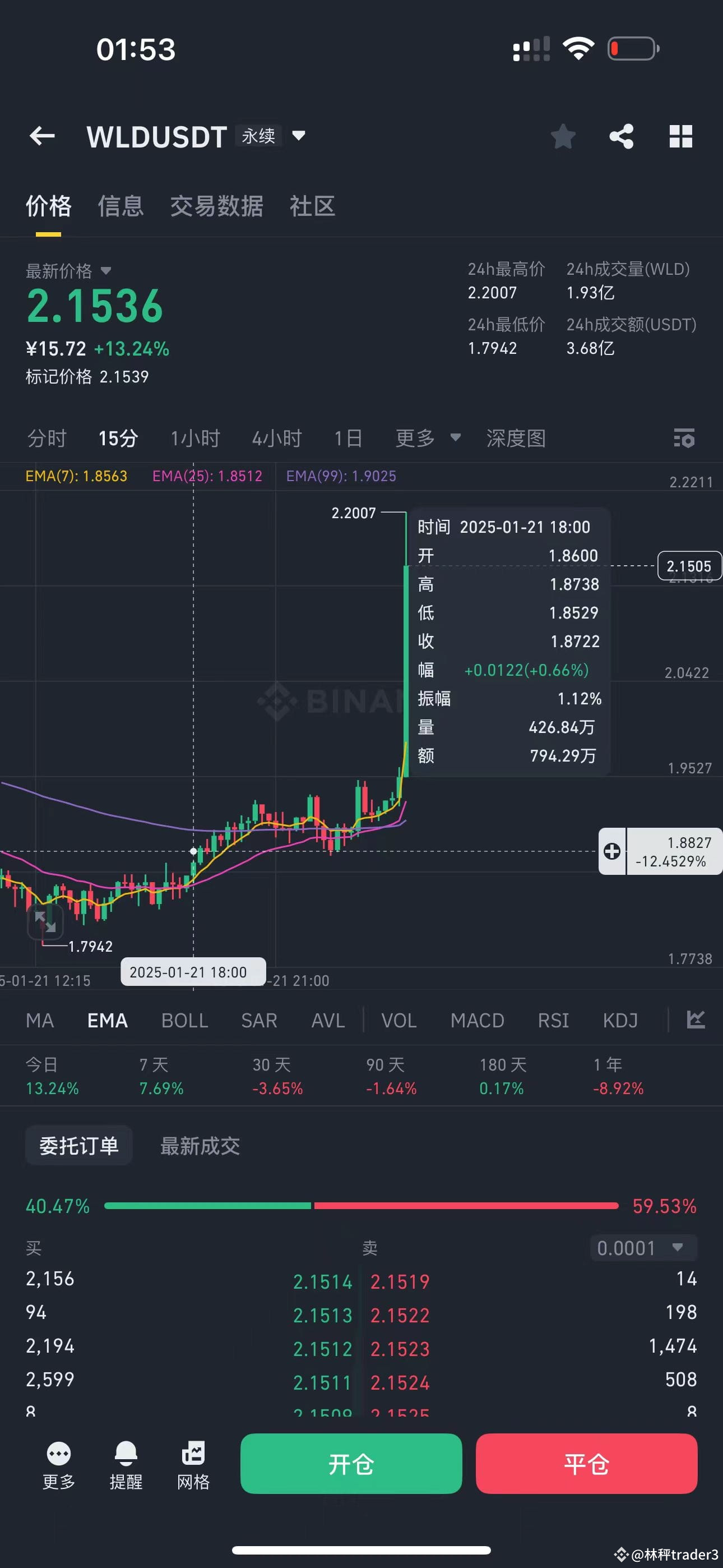Tap ask price 2.1519
Viewport: 723px width, 1568px height.
[400, 1281]
